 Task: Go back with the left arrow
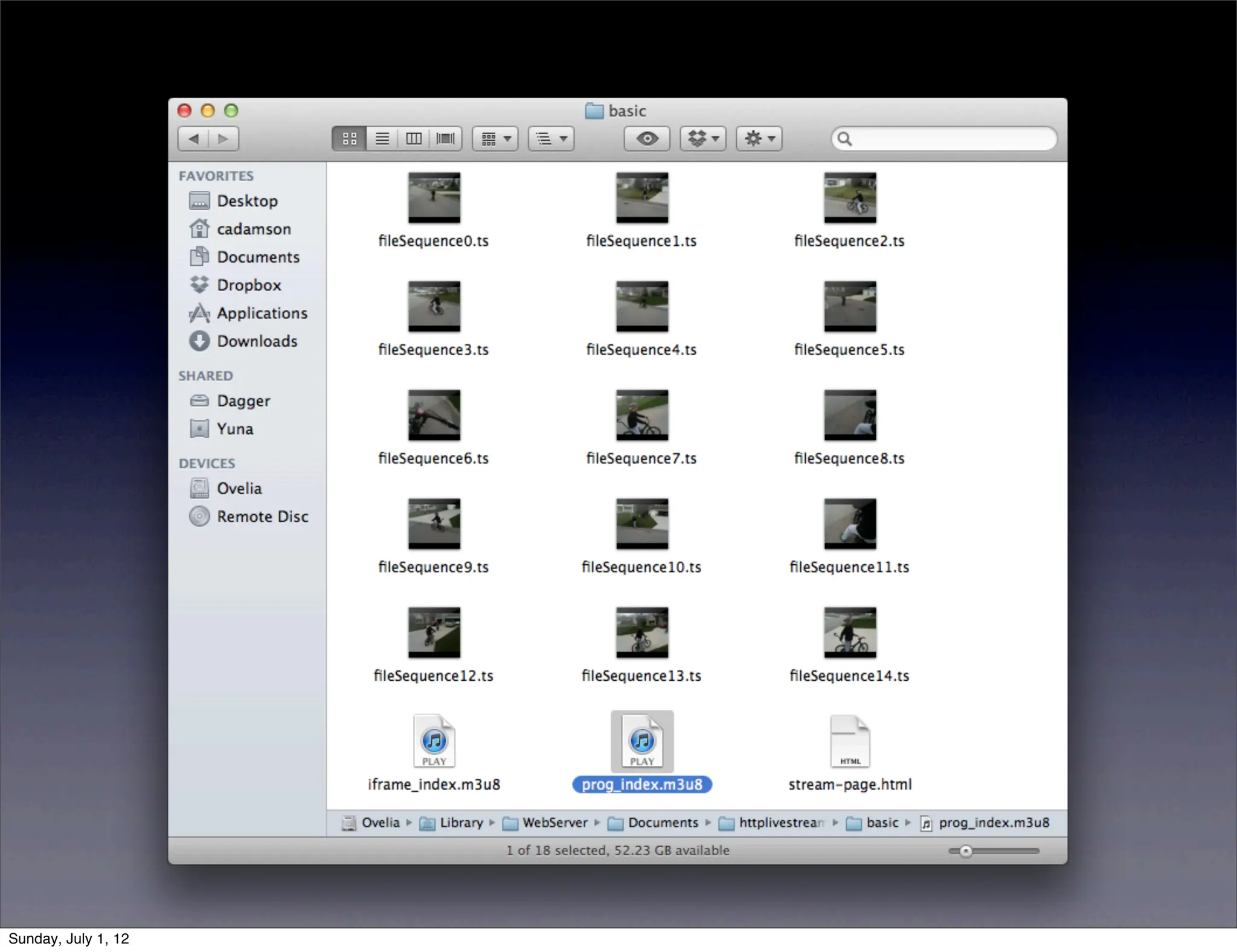pyautogui.click(x=194, y=139)
